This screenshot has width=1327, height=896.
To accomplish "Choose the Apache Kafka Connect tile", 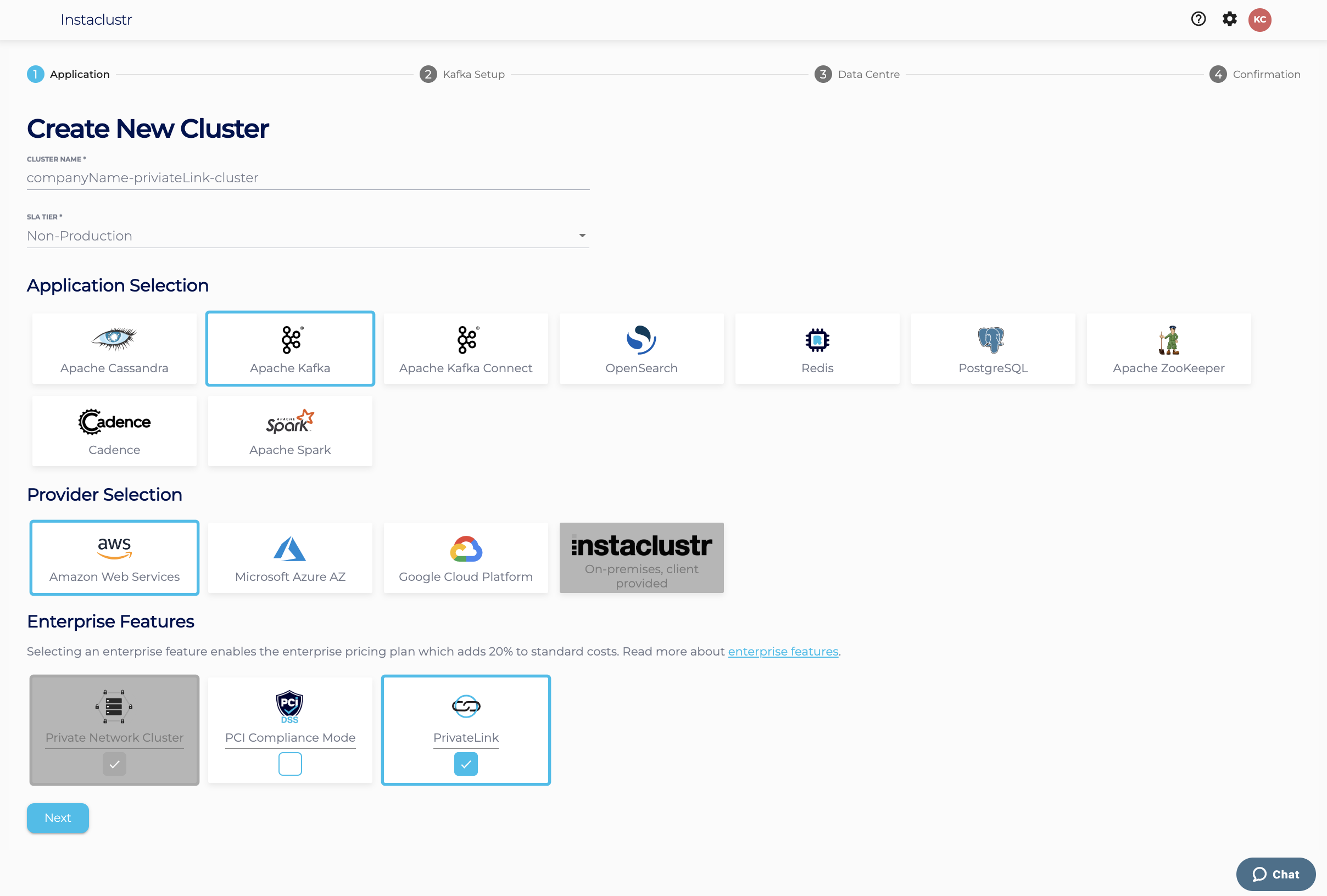I will point(465,349).
